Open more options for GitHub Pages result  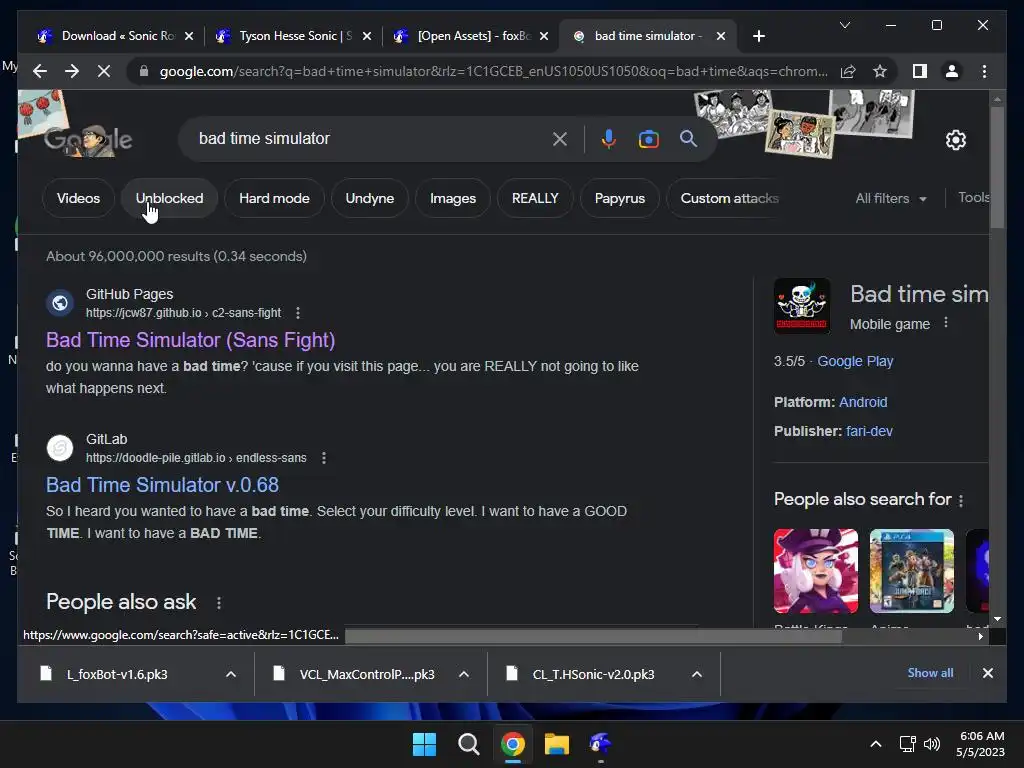pos(298,313)
